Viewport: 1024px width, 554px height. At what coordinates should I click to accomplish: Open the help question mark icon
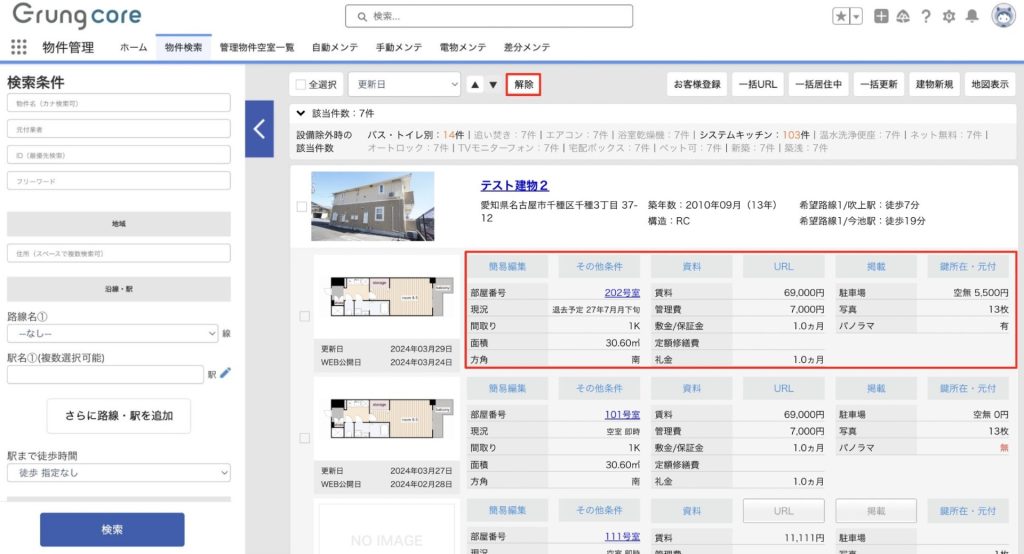click(x=926, y=16)
